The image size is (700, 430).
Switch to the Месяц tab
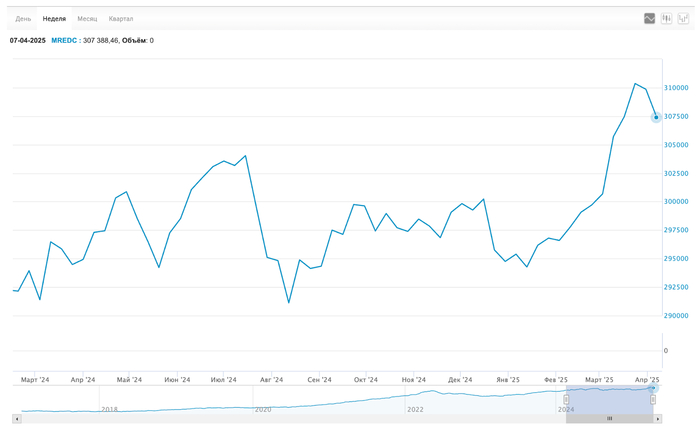pyautogui.click(x=88, y=19)
